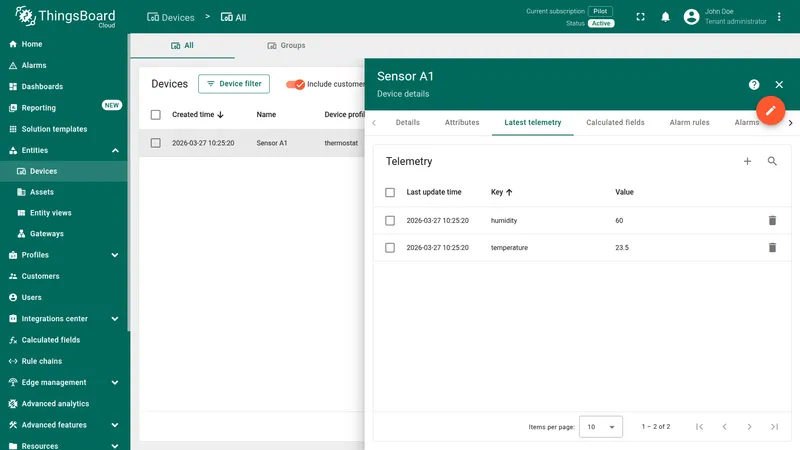Open Alarm rules tab
The height and width of the screenshot is (450, 800).
pos(689,122)
